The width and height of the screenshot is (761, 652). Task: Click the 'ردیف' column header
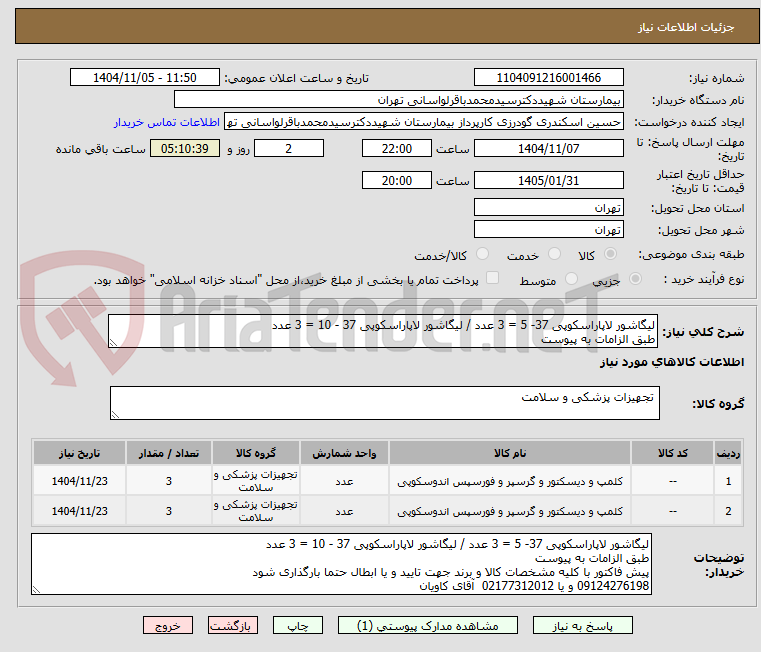click(728, 453)
